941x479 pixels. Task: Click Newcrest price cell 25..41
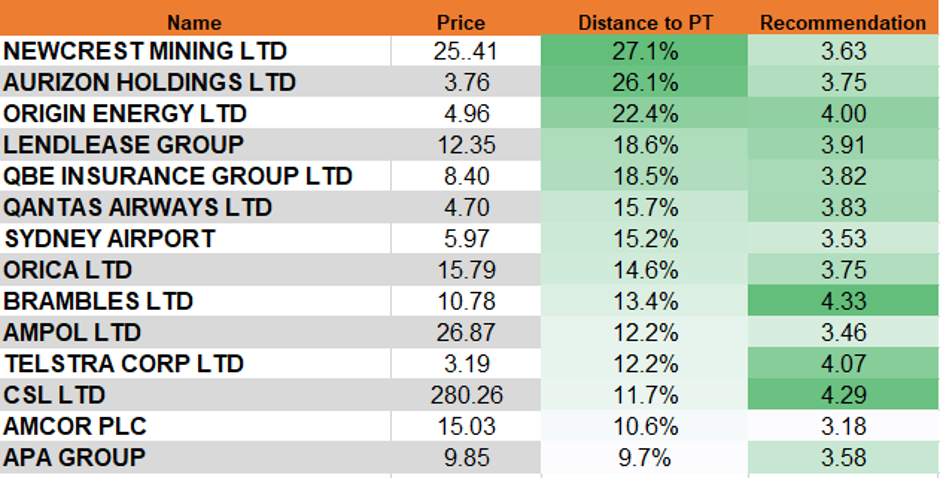click(x=466, y=50)
